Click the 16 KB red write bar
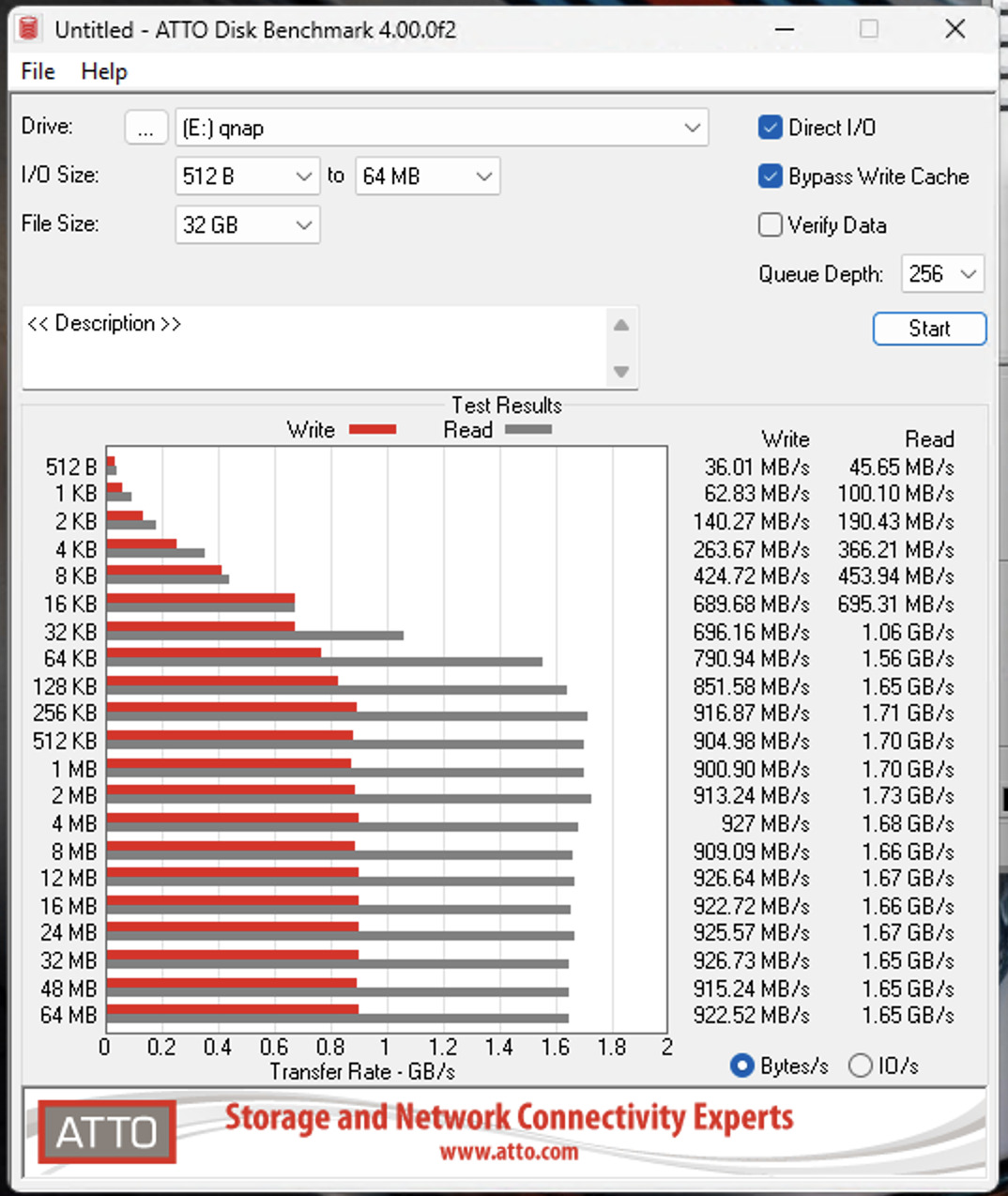Screen dimensions: 1008x1196 [x=201, y=598]
